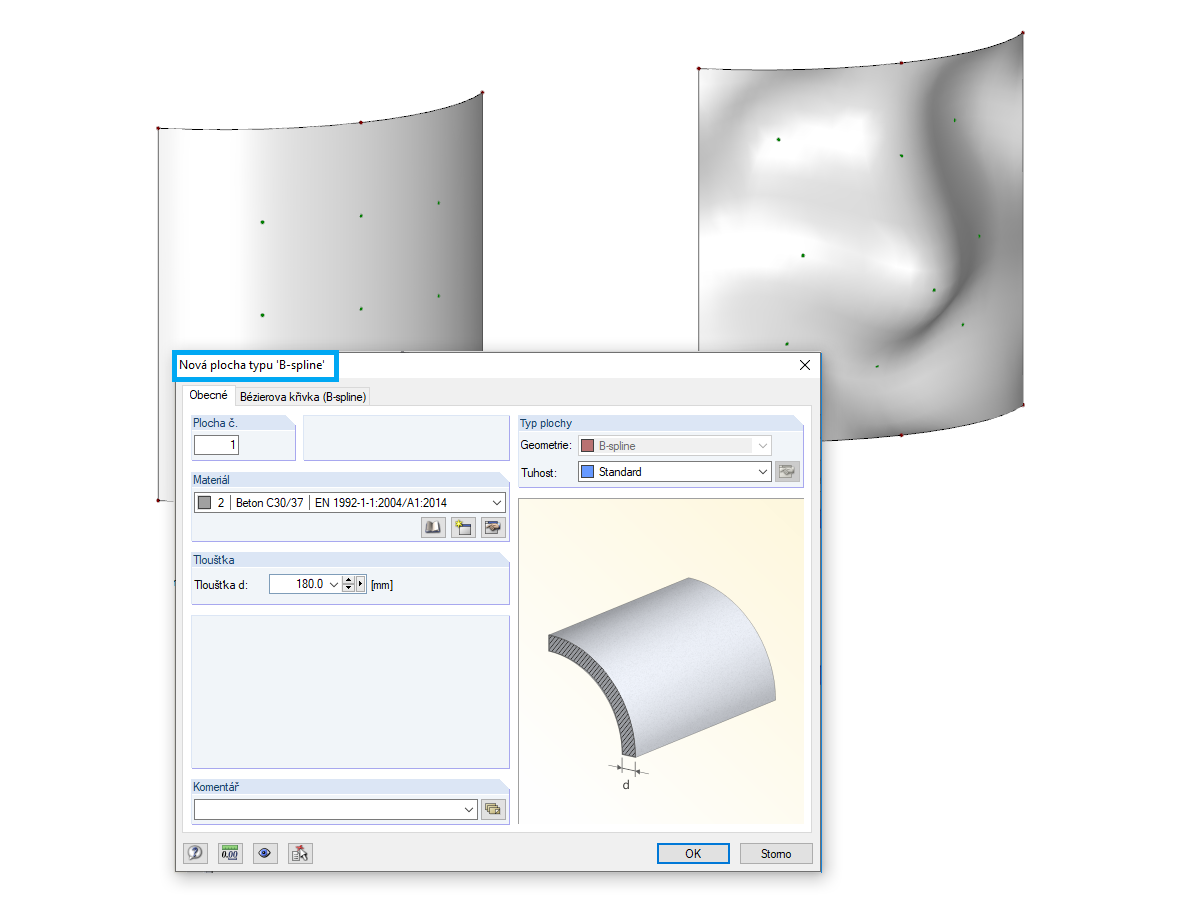Open thickness flyout arrow next to spinner
1200x900 pixels.
(360, 584)
